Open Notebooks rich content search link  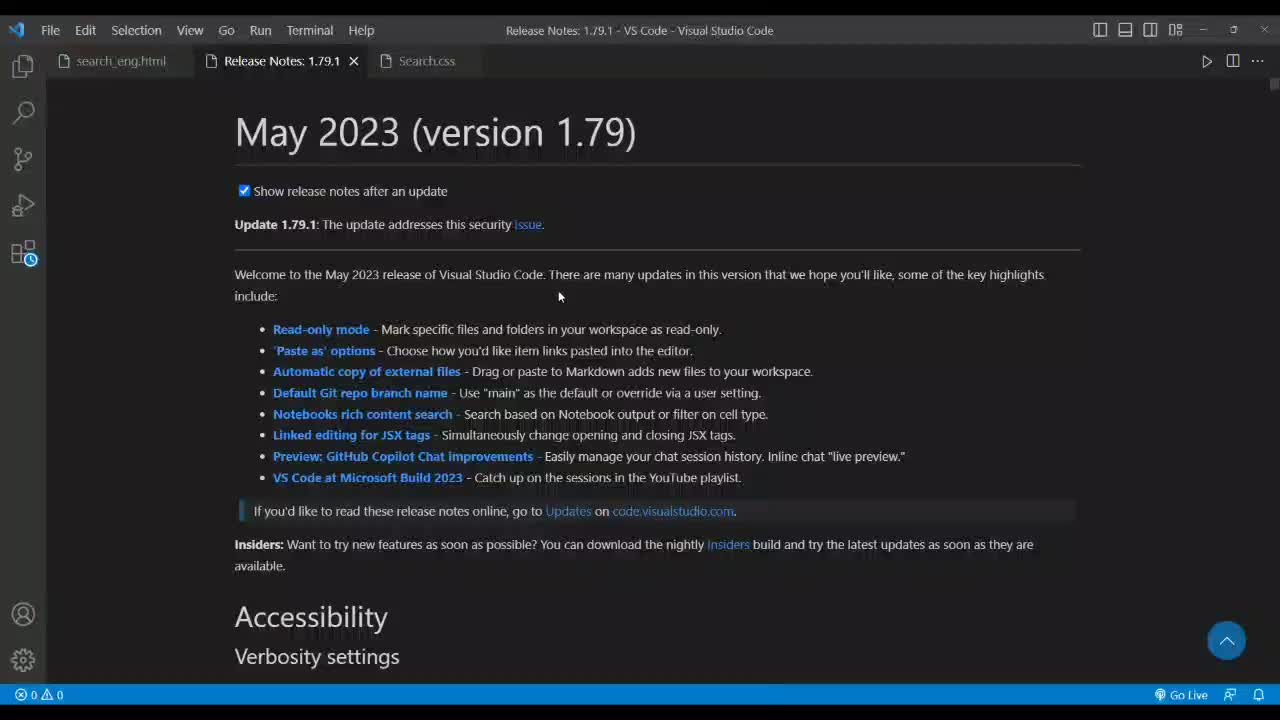pos(362,414)
